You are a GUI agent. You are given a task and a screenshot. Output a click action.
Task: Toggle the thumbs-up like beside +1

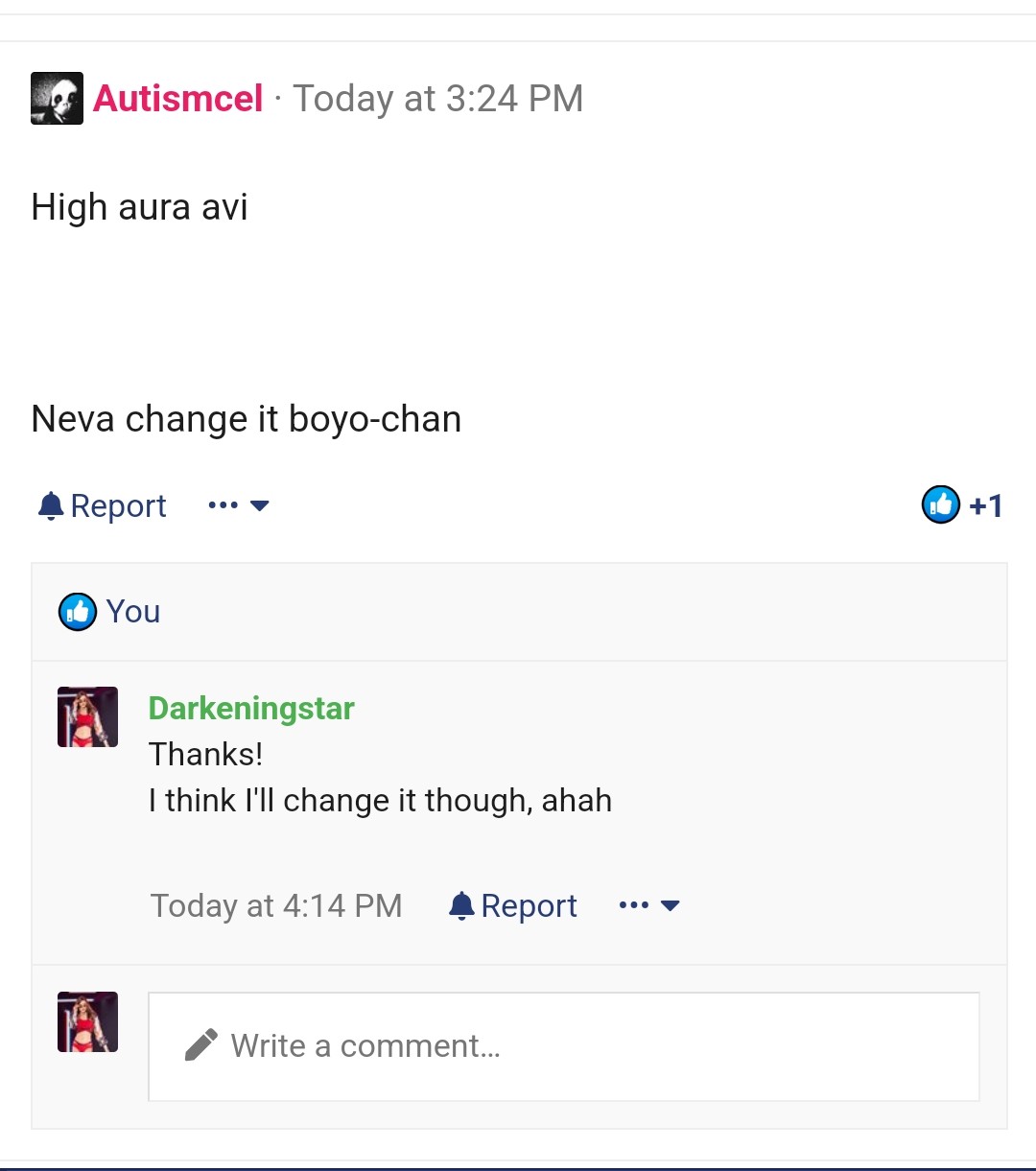tap(940, 504)
